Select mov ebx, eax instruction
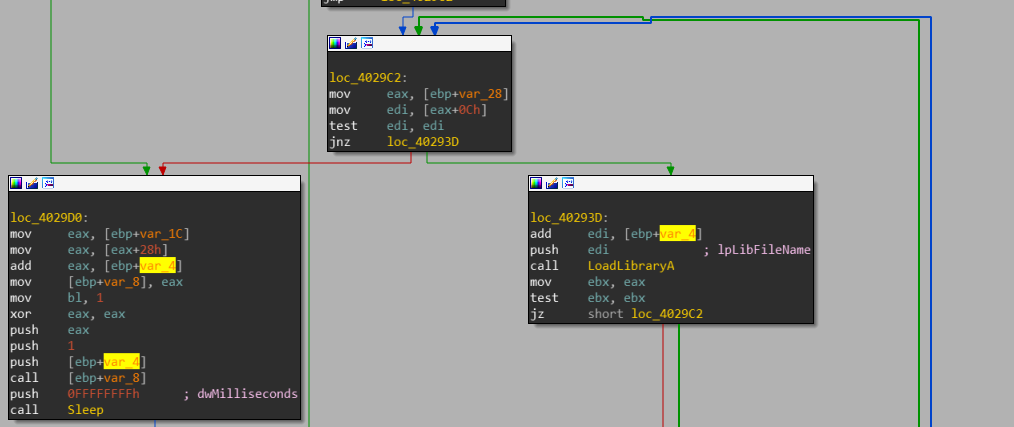Screen dimensions: 1014x427 587,281
